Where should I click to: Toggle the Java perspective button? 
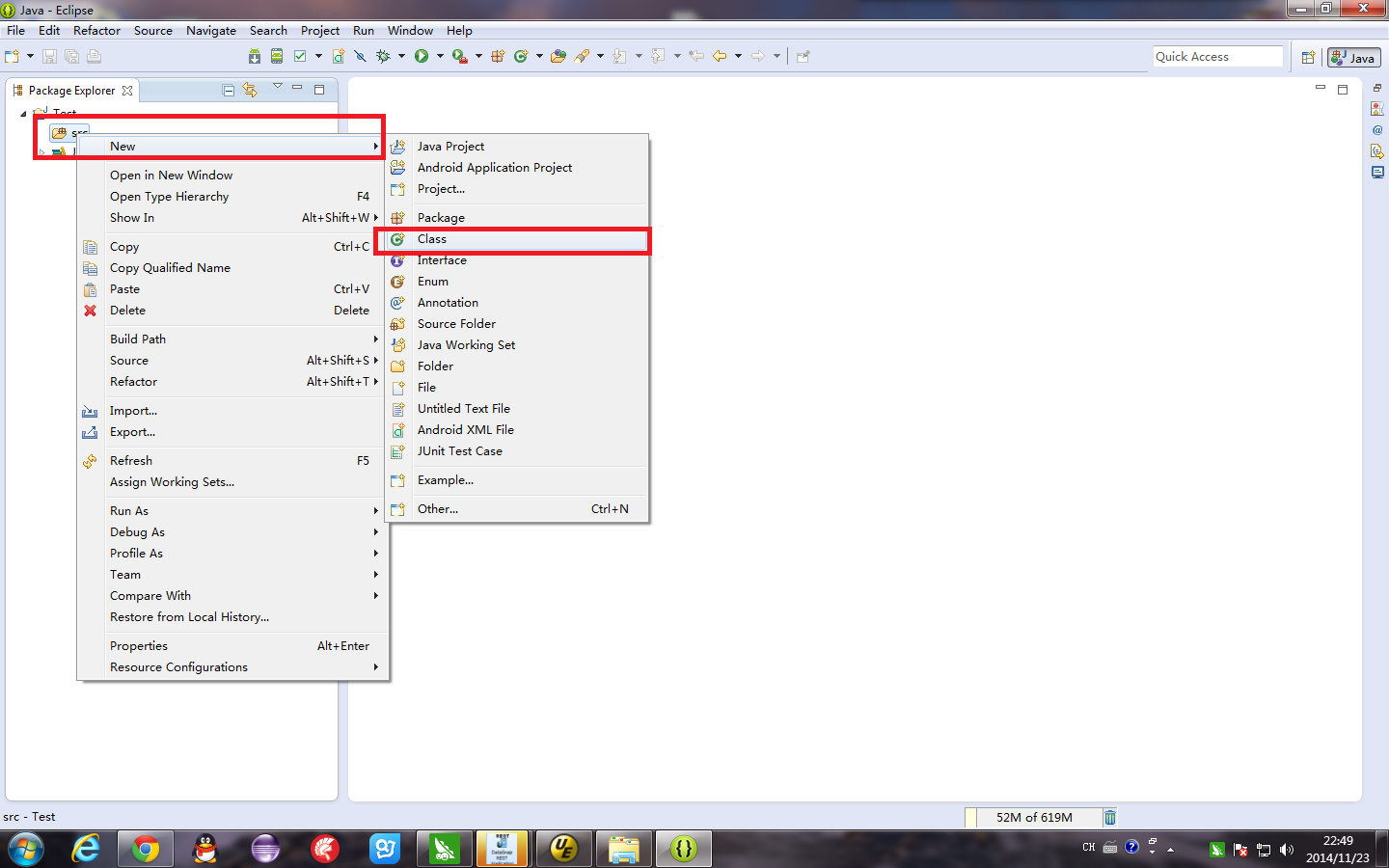pyautogui.click(x=1353, y=58)
